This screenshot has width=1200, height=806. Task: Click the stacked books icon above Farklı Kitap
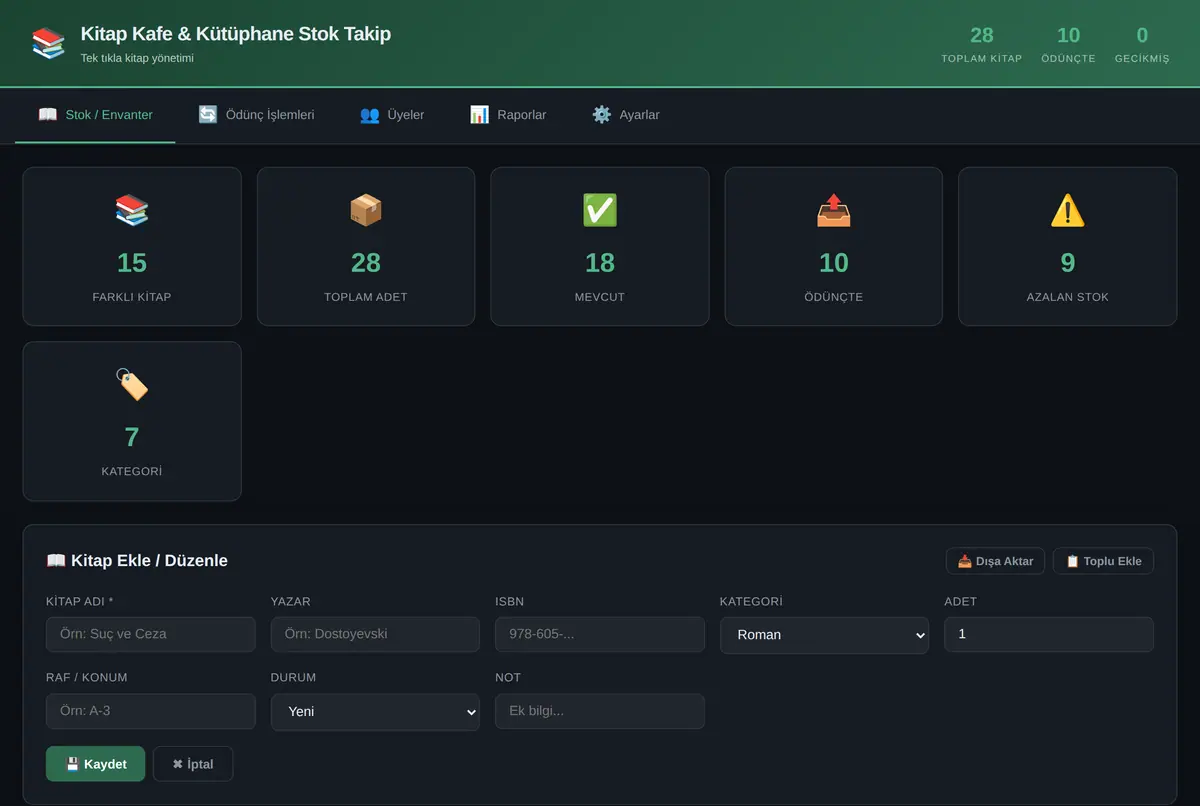[132, 210]
